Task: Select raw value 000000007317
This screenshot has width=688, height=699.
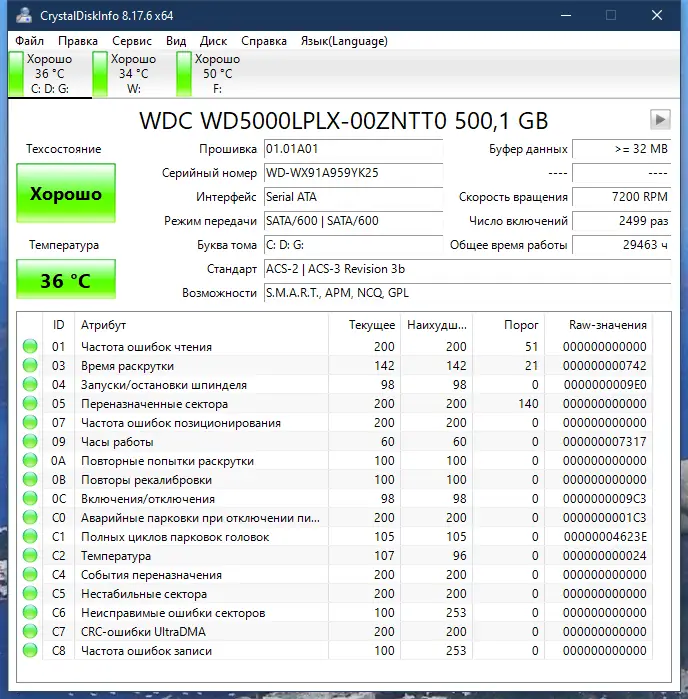Action: 604,441
